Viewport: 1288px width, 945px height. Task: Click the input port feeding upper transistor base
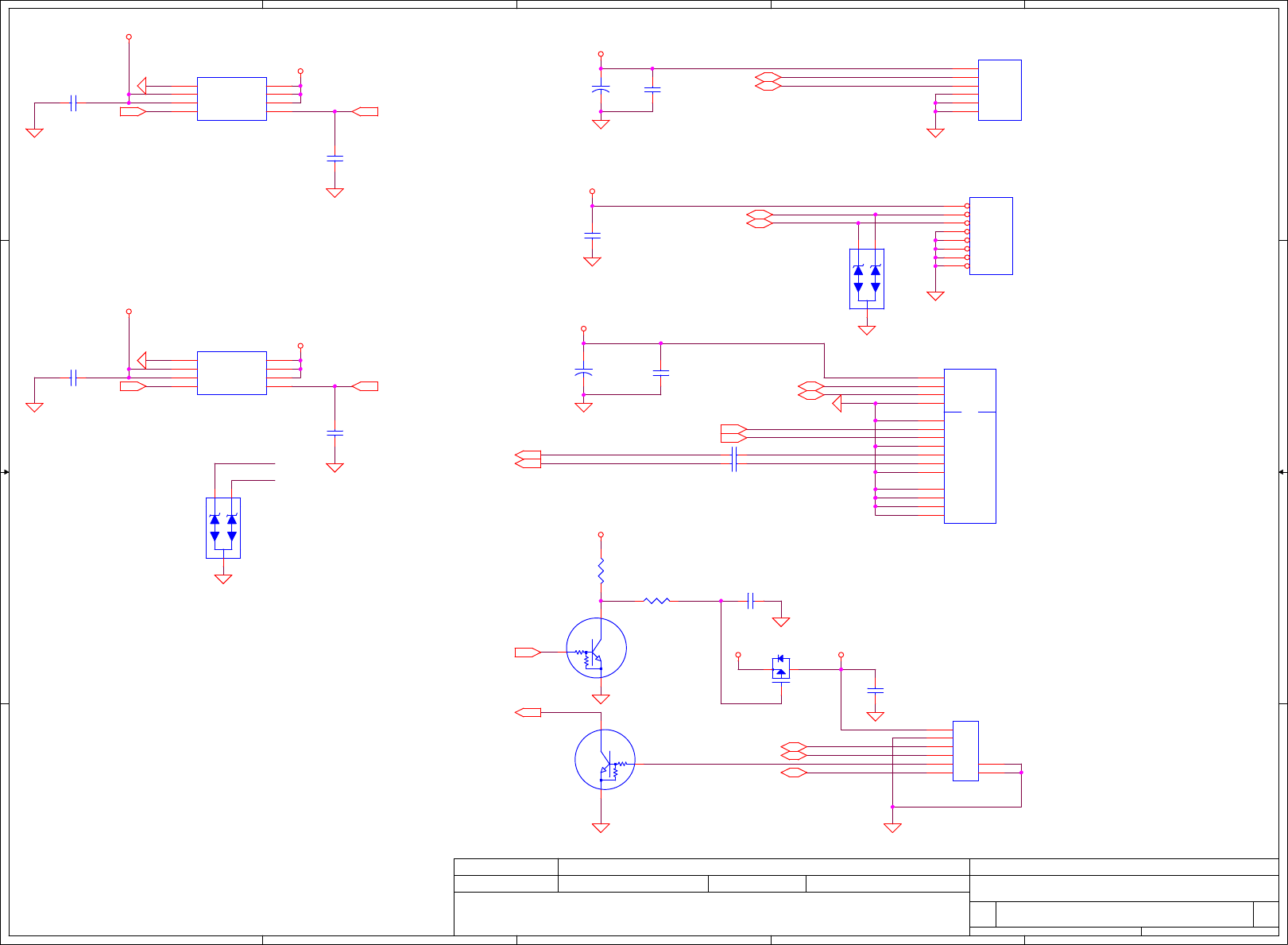click(x=528, y=653)
